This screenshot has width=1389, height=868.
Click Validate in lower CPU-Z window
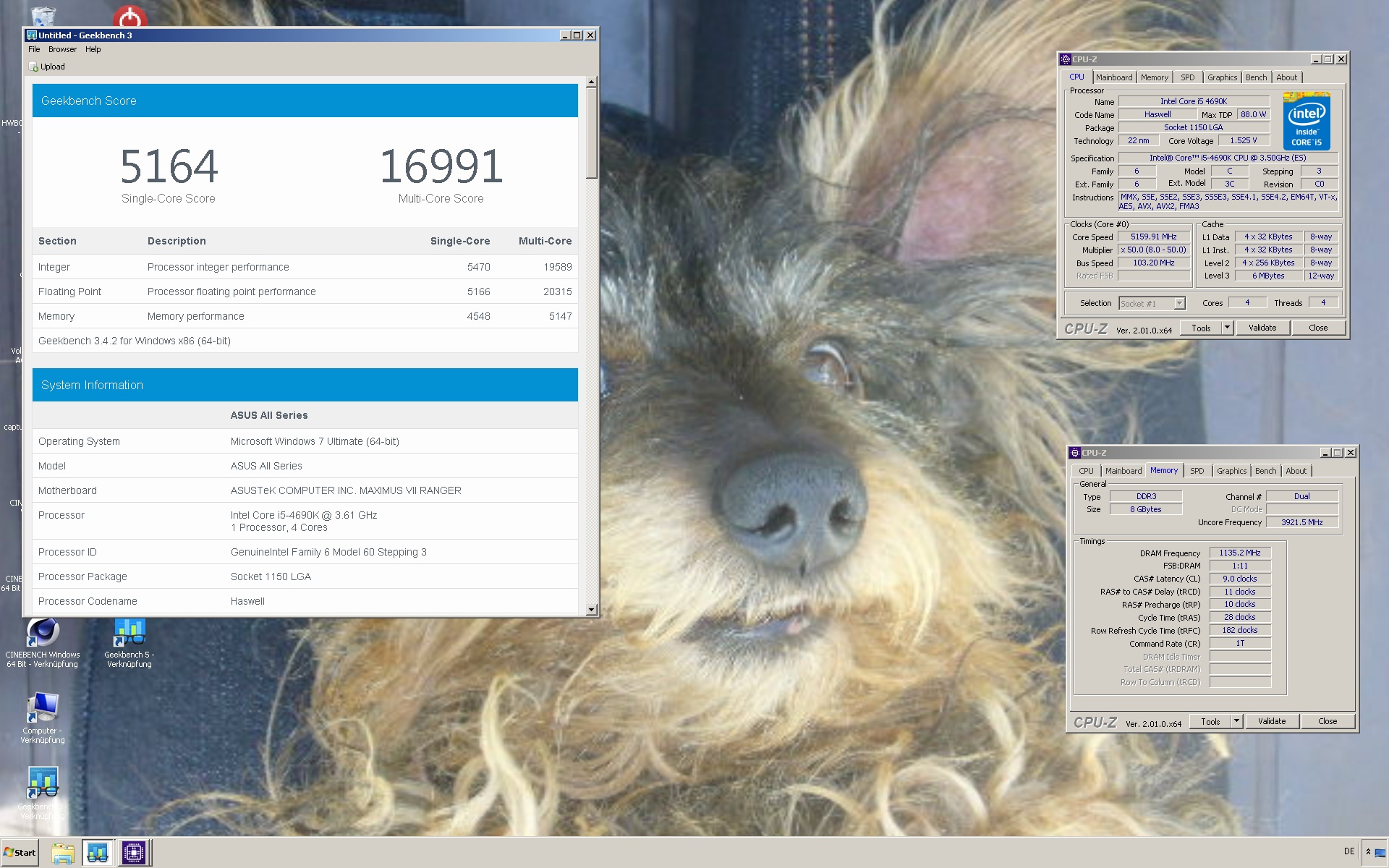[1272, 722]
